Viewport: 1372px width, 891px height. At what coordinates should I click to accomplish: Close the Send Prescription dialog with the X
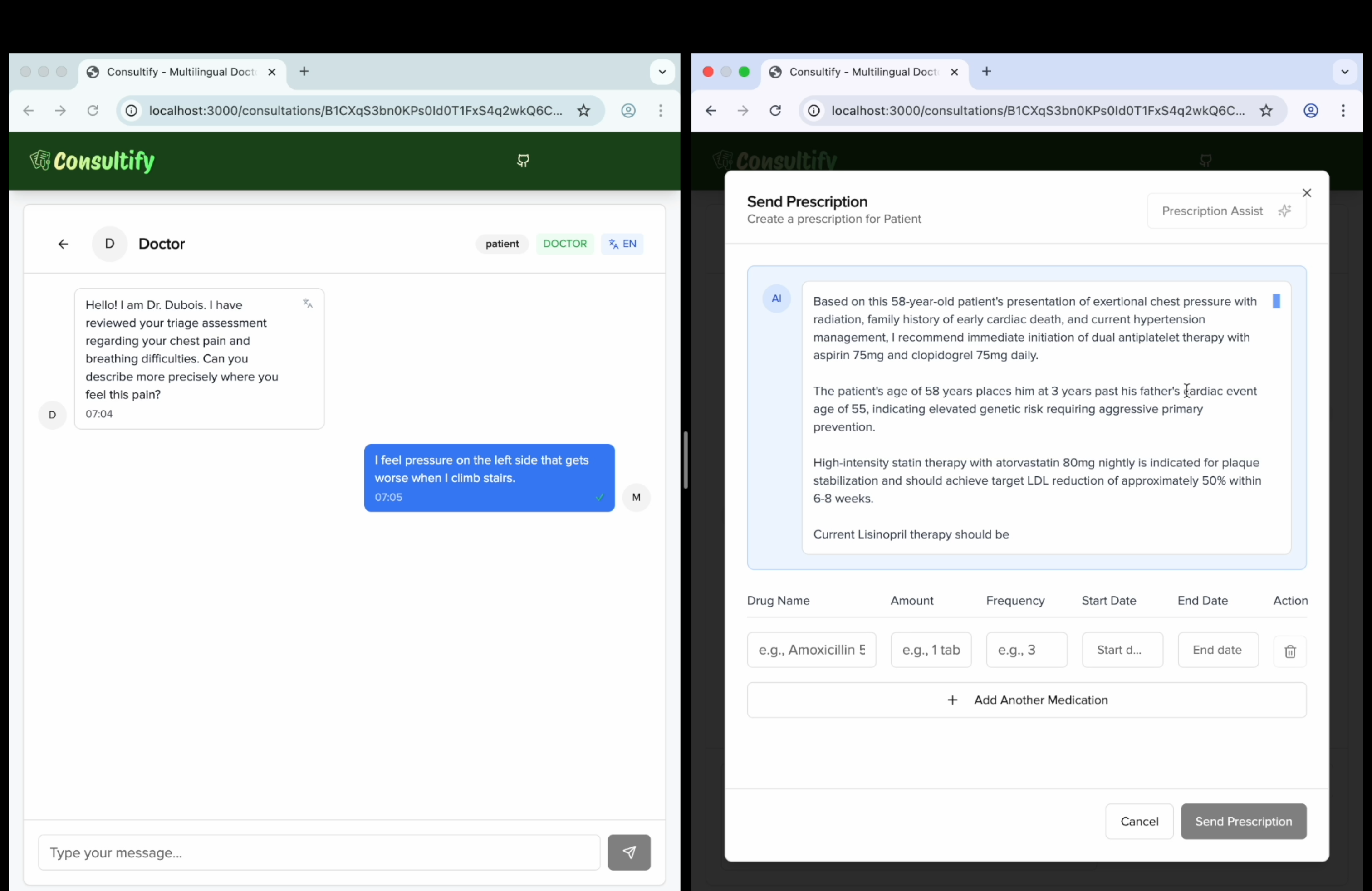point(1306,193)
